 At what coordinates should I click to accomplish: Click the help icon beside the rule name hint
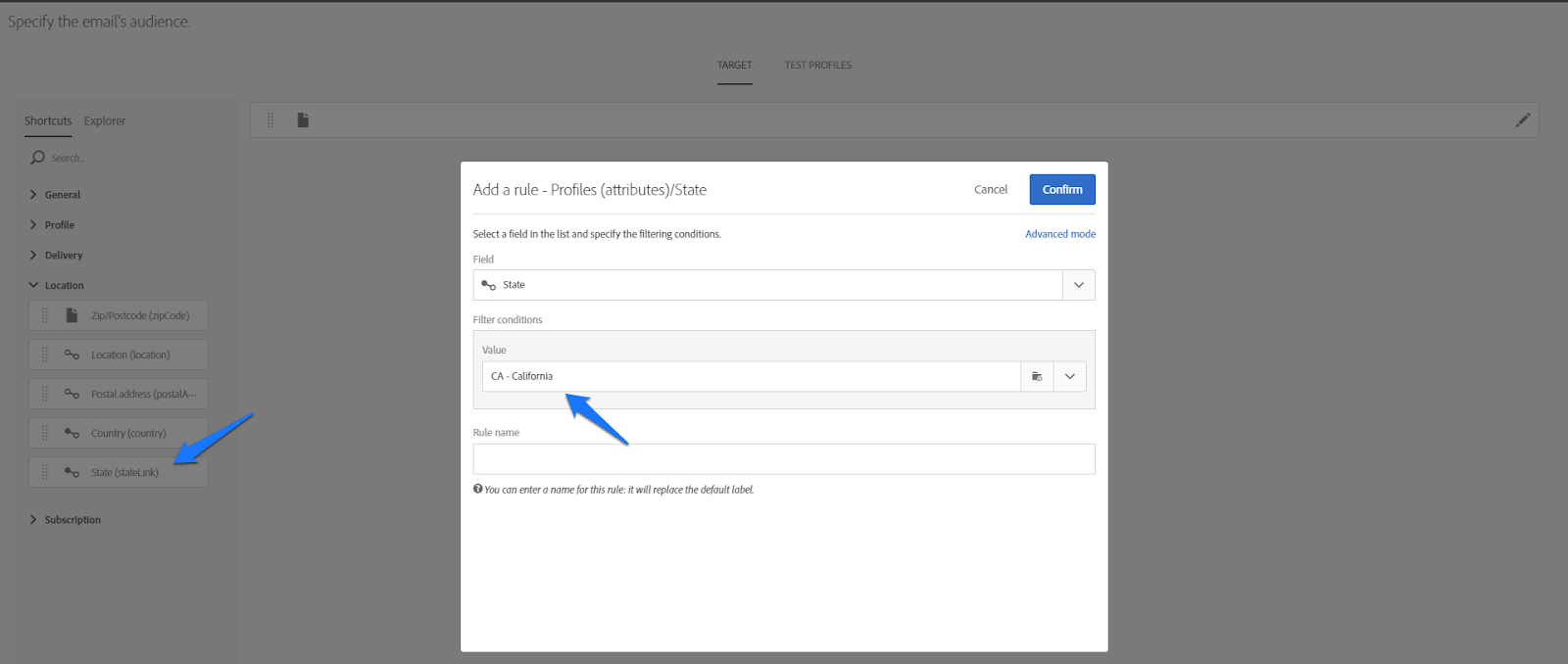[x=478, y=489]
